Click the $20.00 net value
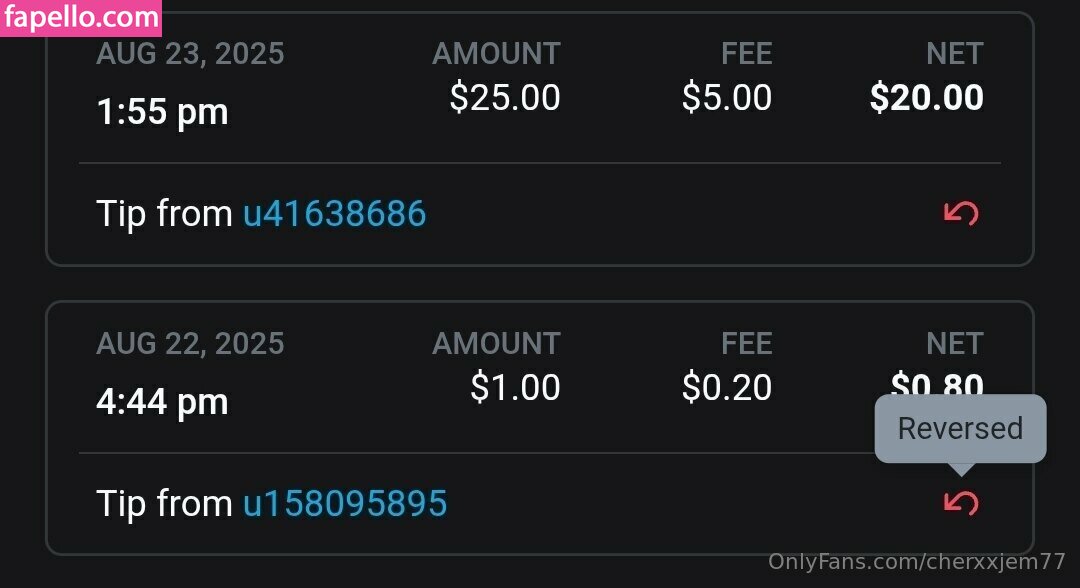The height and width of the screenshot is (588, 1080). pos(927,97)
